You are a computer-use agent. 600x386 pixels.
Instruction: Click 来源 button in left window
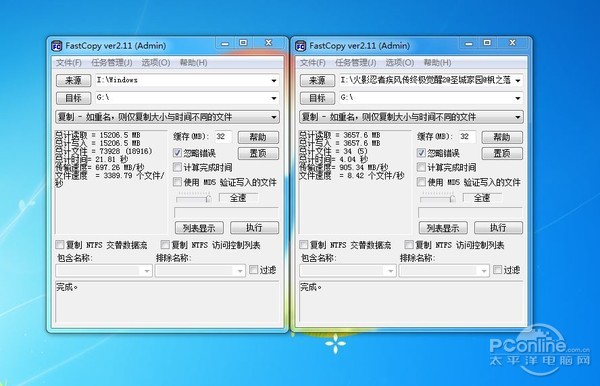(73, 80)
